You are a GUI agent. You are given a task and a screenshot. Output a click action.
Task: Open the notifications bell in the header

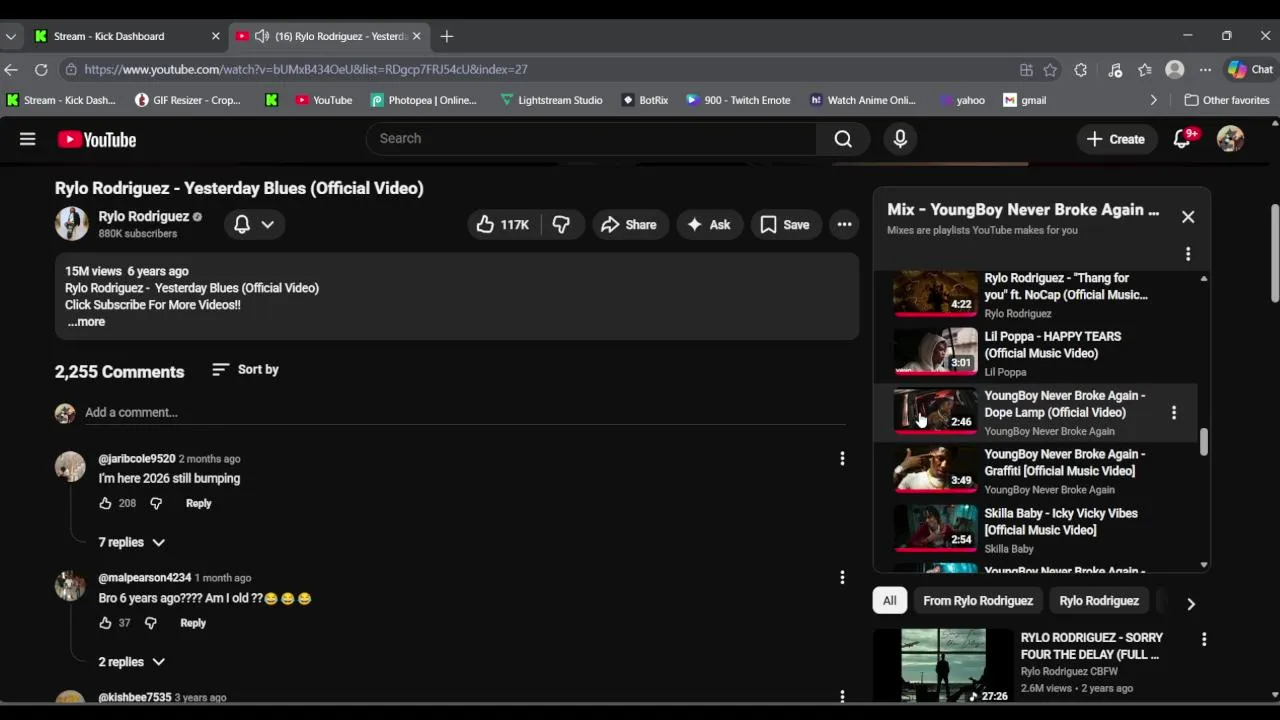coord(1183,139)
